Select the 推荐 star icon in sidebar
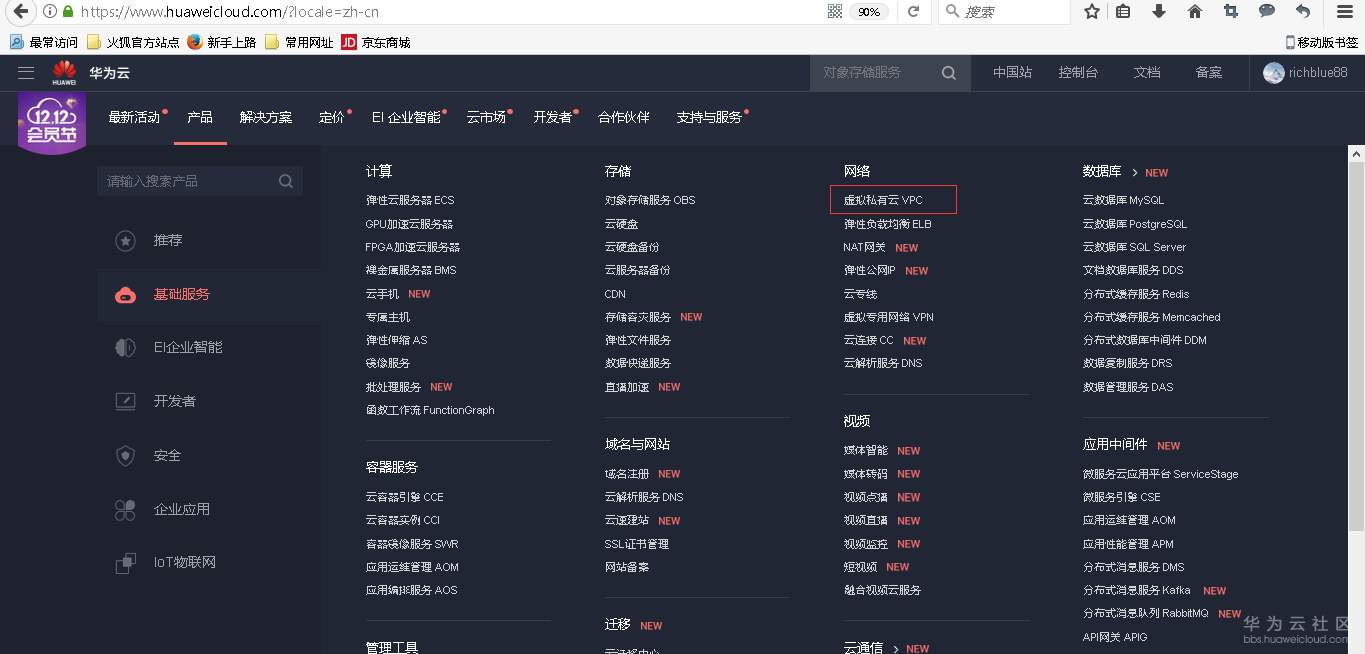This screenshot has height=654, width=1365. click(125, 240)
